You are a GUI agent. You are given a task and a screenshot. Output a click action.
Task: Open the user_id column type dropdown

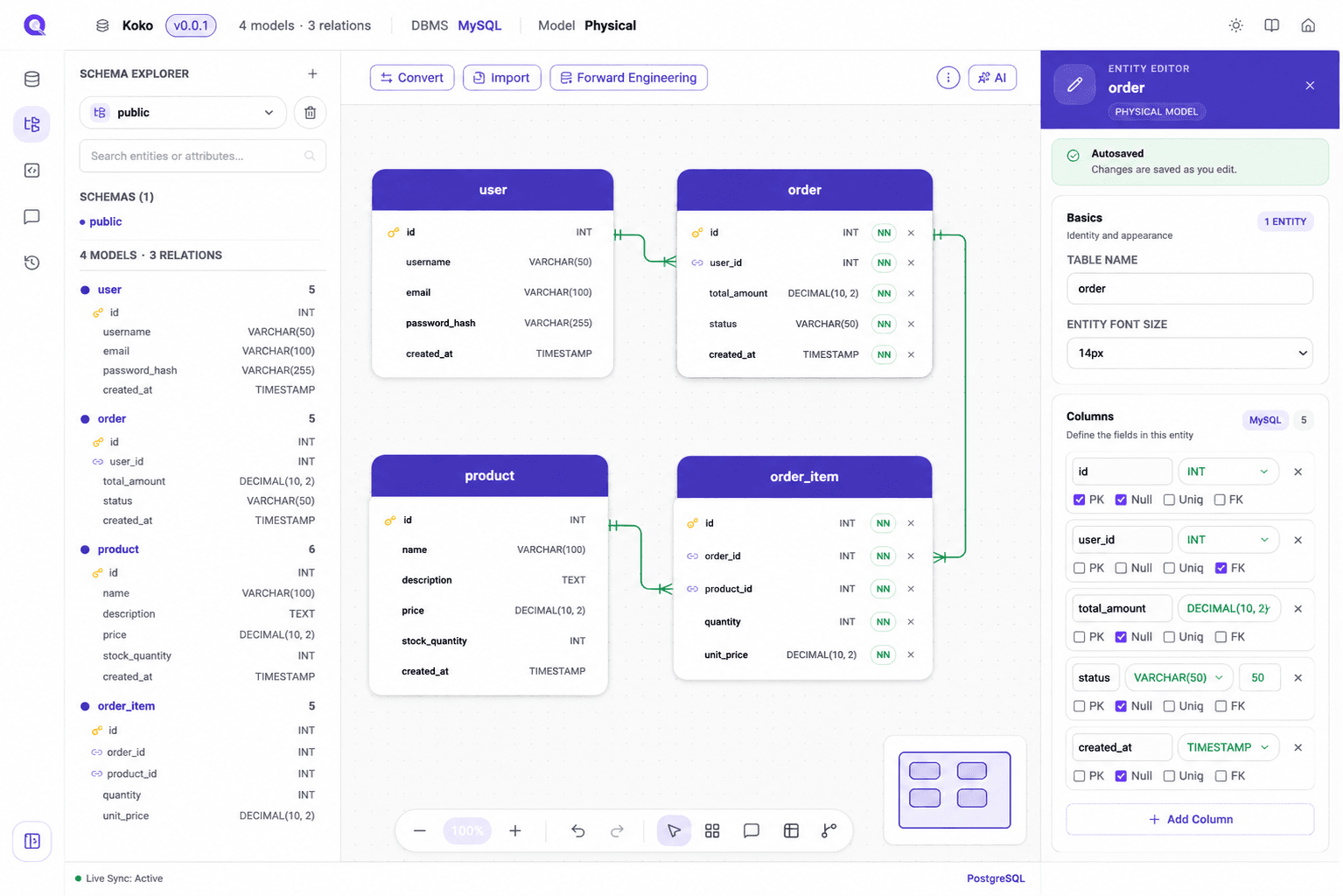coord(1228,540)
